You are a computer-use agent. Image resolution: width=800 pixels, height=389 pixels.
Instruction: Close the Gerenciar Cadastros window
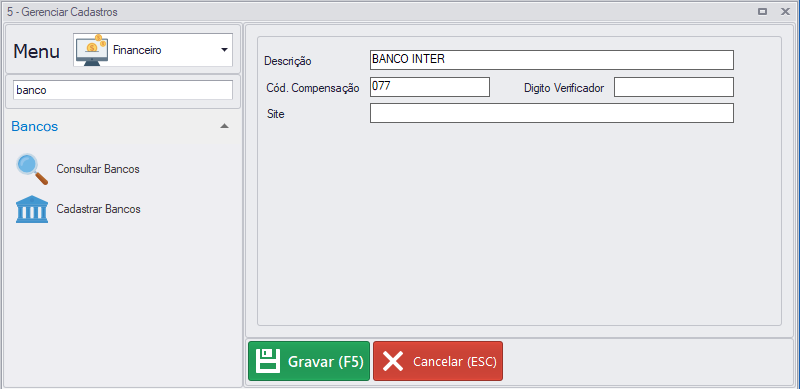(785, 11)
